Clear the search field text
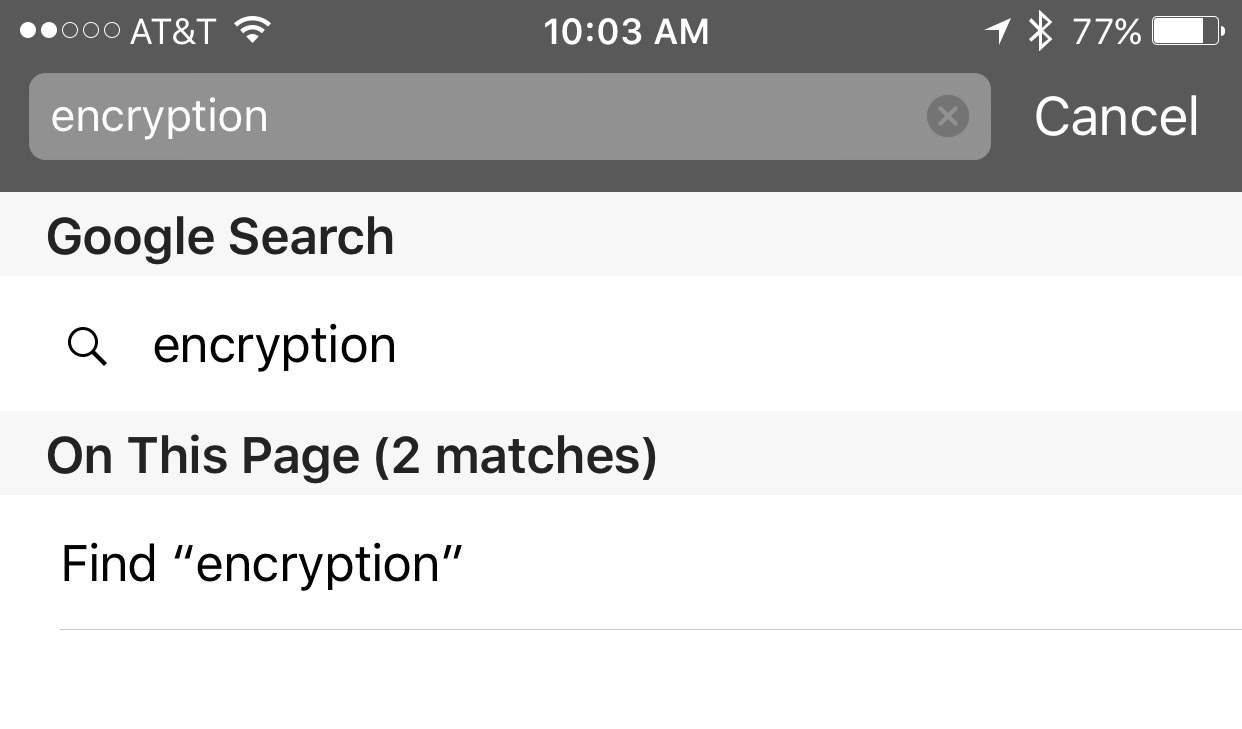This screenshot has height=729, width=1242. coord(947,117)
